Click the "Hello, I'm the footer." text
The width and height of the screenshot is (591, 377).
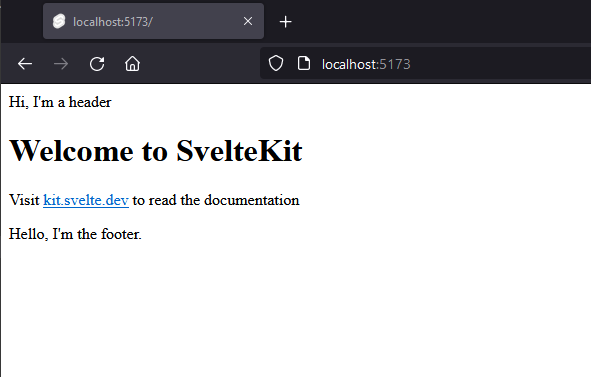click(x=75, y=234)
